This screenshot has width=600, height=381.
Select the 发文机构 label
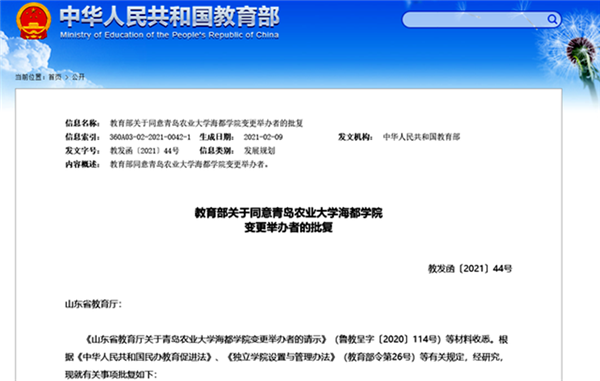[x=355, y=137]
